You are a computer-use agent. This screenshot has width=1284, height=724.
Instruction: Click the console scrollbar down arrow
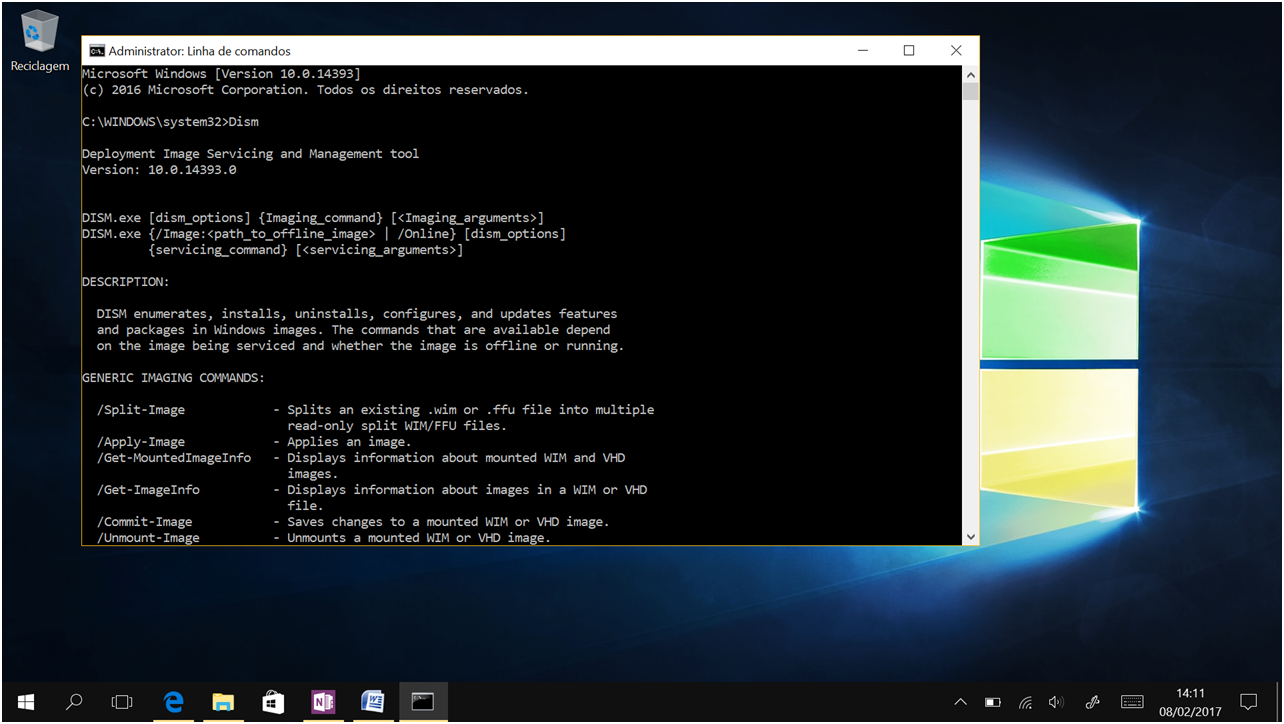(x=970, y=537)
